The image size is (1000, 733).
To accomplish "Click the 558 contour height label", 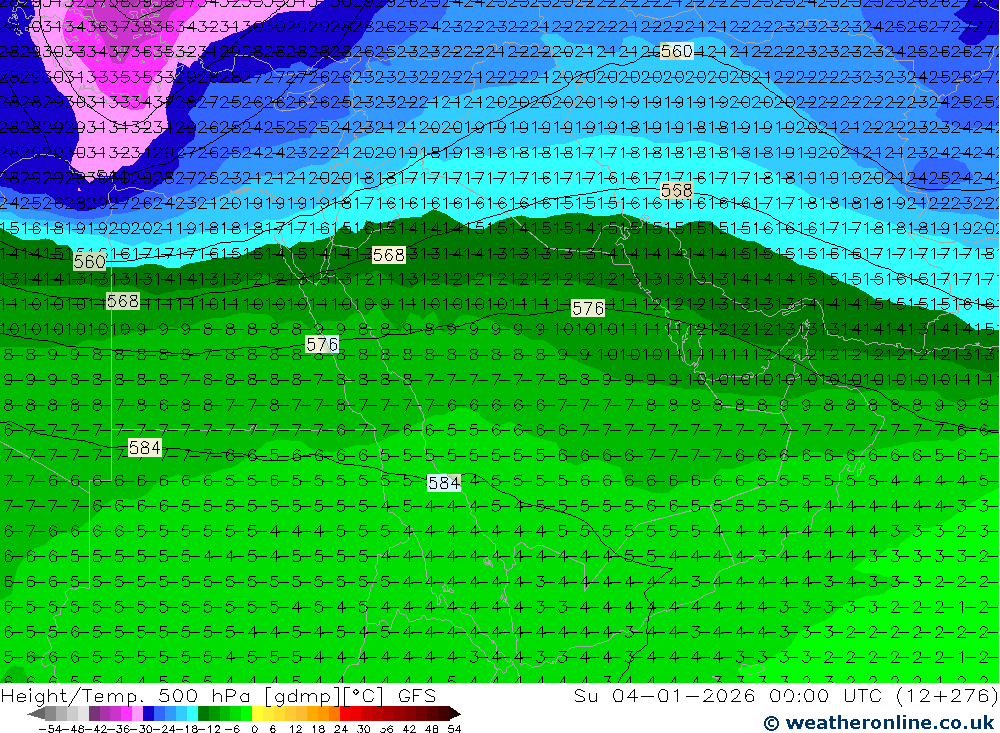I will [677, 190].
